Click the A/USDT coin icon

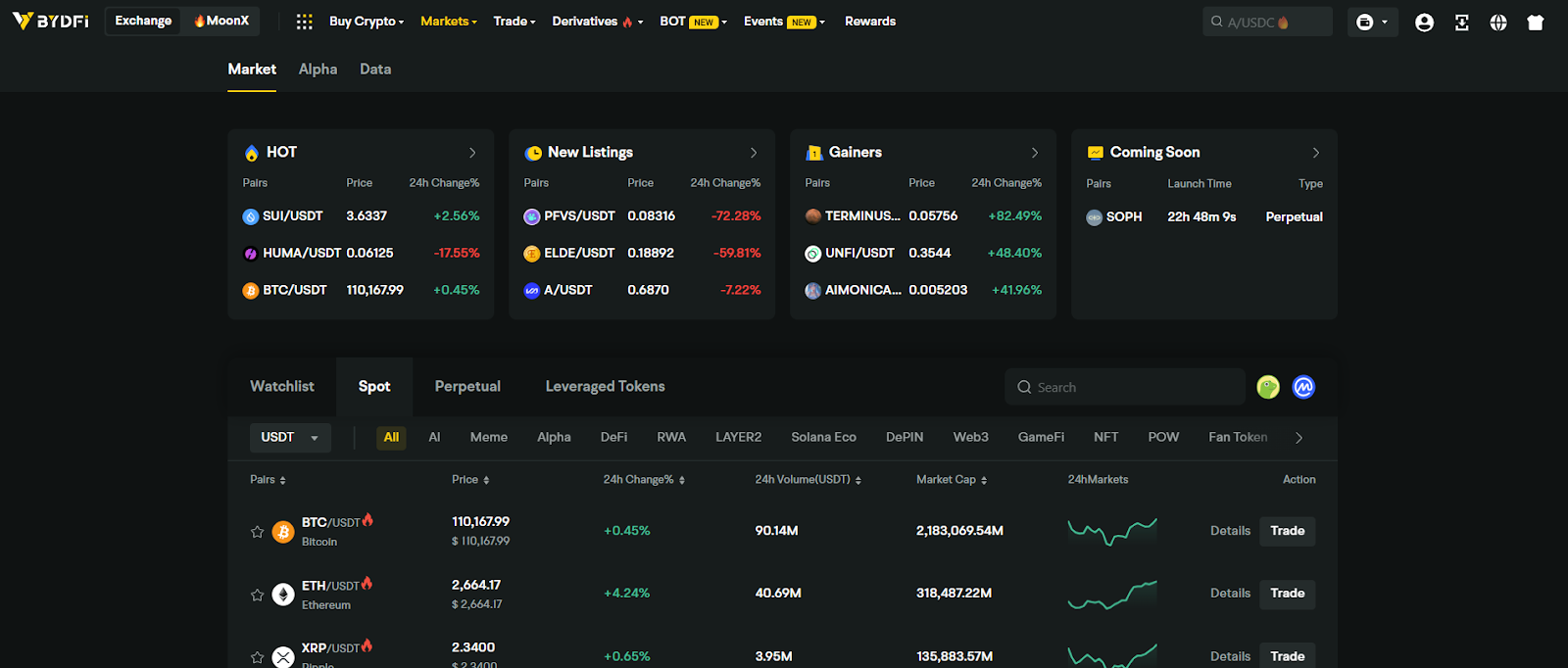point(532,291)
